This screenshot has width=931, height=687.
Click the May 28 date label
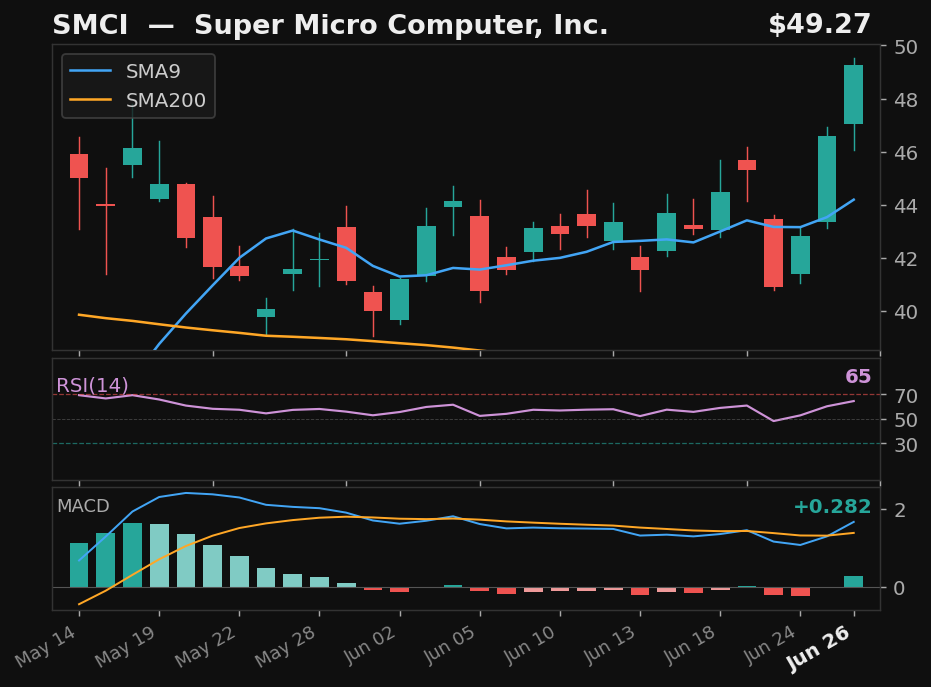286,647
